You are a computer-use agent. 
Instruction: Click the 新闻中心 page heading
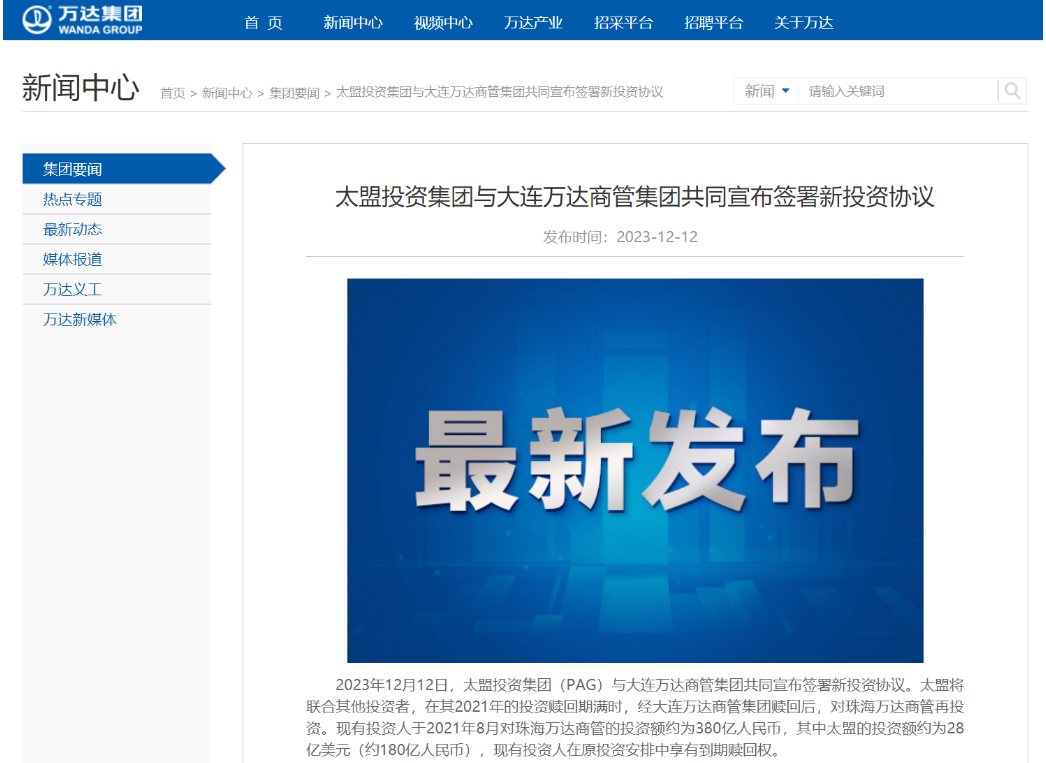click(x=80, y=88)
